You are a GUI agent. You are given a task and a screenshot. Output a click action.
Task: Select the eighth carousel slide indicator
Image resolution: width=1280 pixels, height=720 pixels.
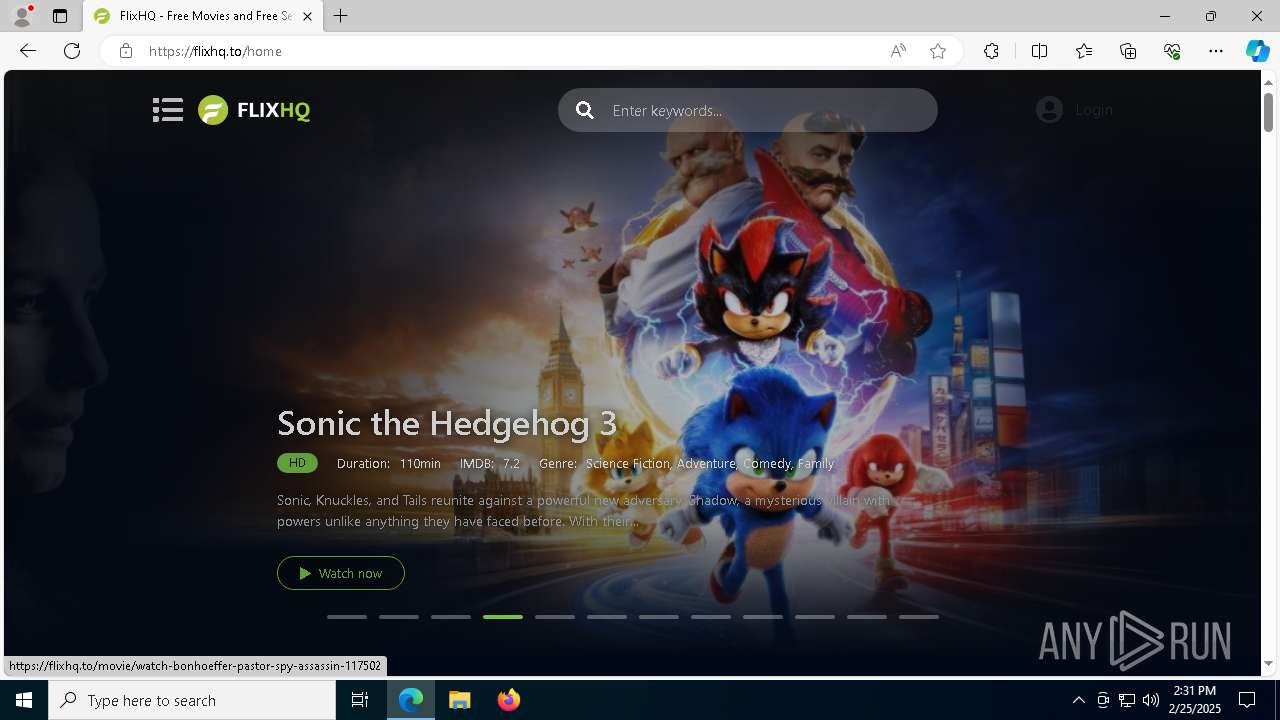pyautogui.click(x=711, y=617)
